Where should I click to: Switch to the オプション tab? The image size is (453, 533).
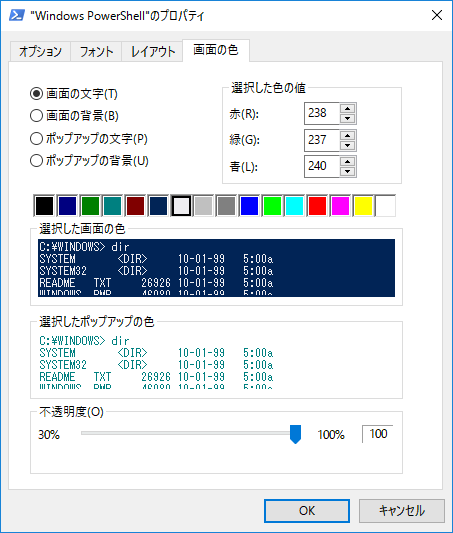pos(40,52)
